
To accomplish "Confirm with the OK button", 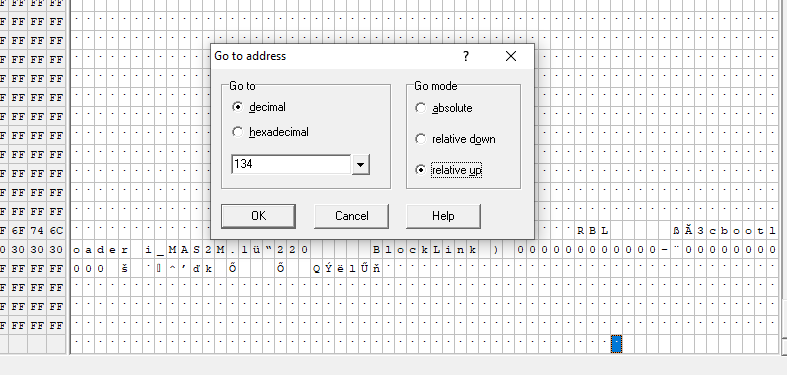I will (x=258, y=216).
